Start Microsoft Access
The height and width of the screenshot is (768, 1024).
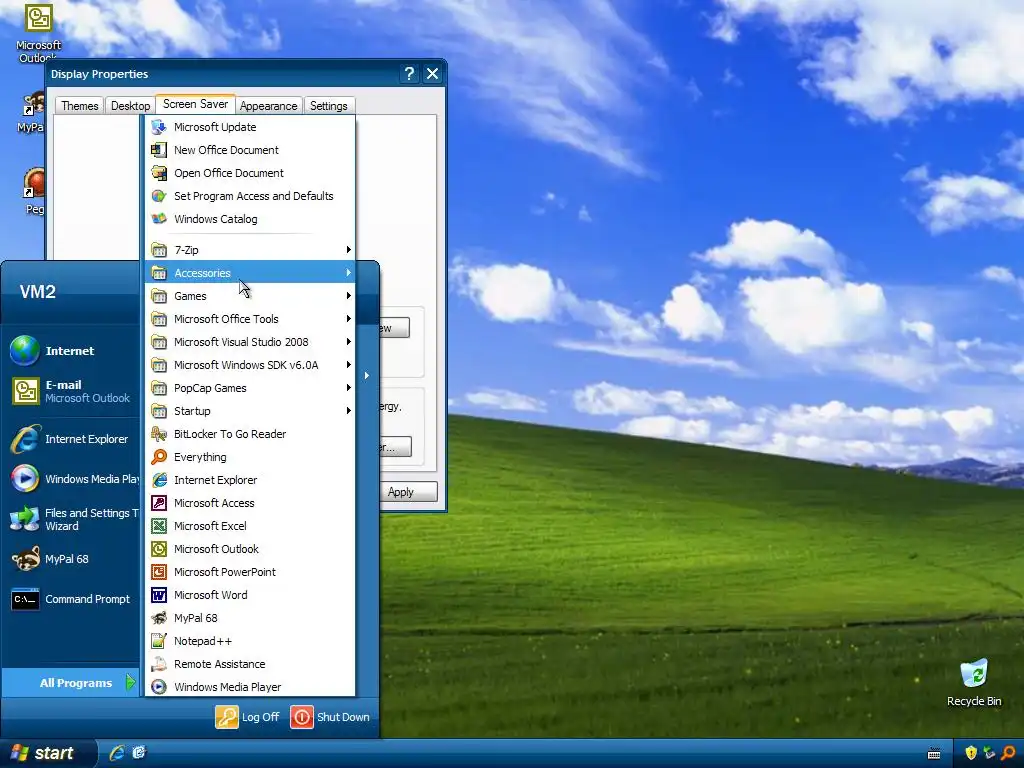[250, 503]
